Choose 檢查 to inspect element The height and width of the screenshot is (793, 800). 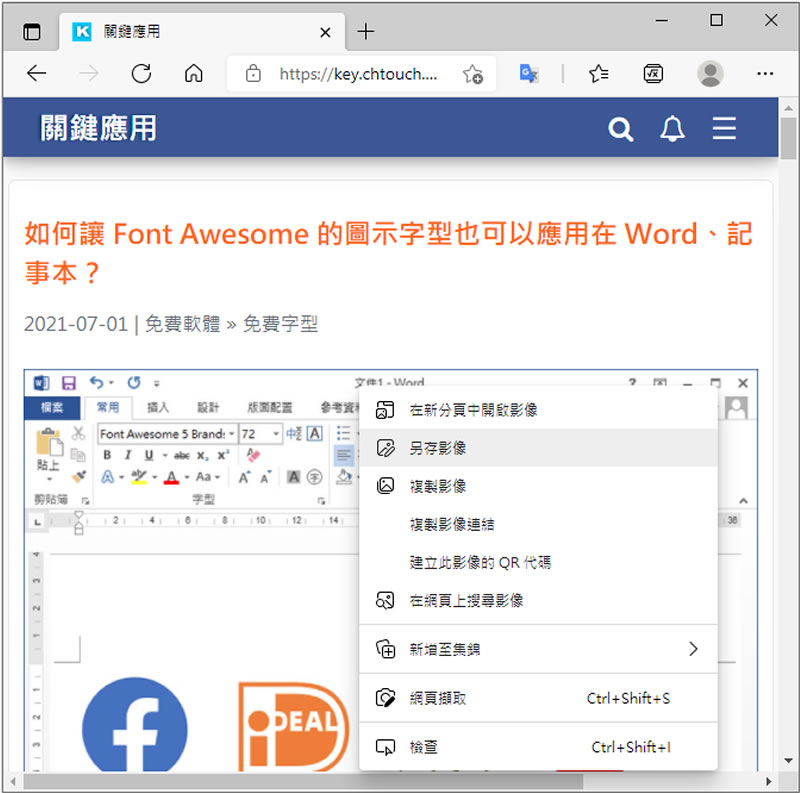tap(538, 747)
